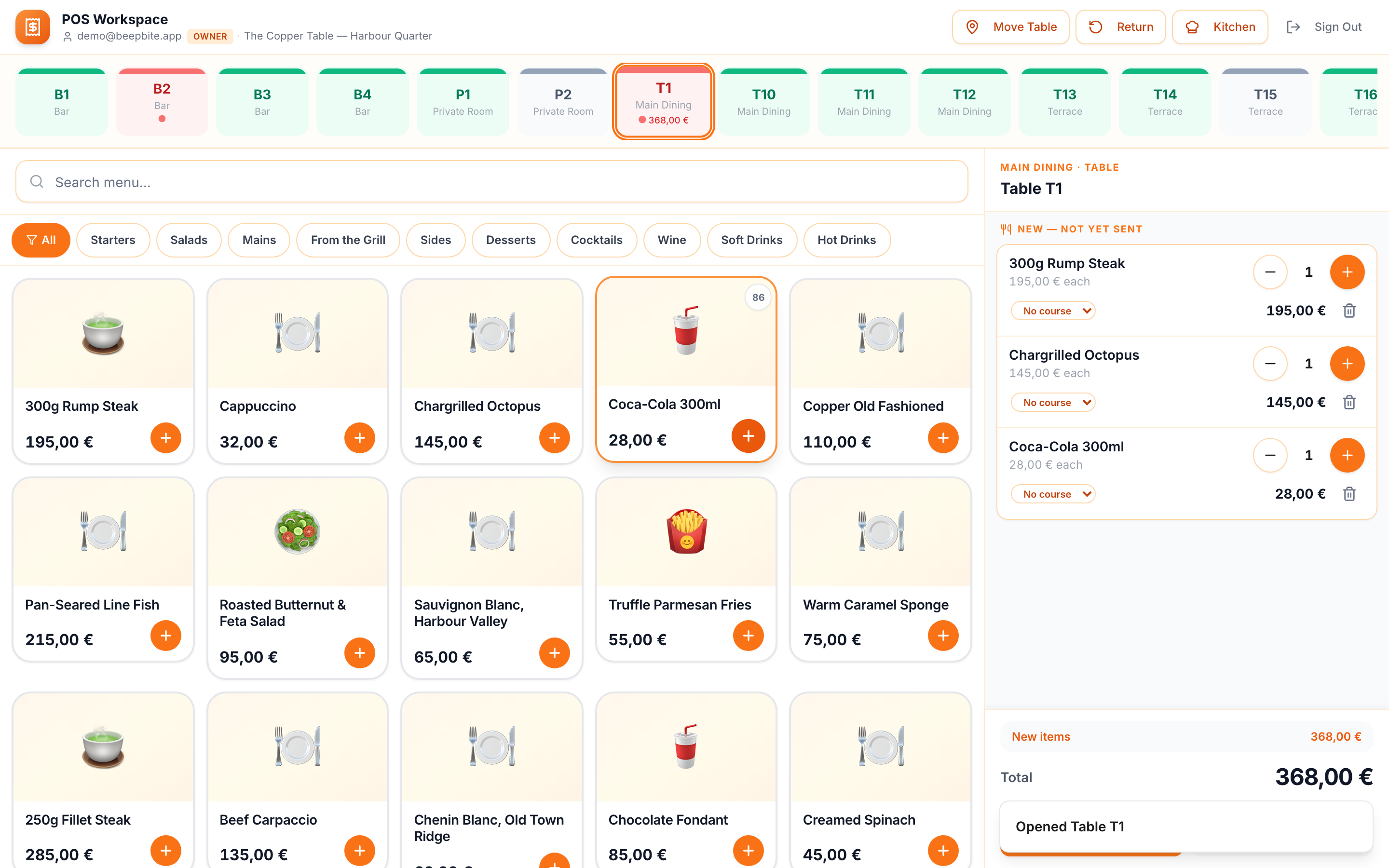Decrease Chargrilled Octopus order quantity
This screenshot has width=1389, height=868.
(x=1270, y=364)
